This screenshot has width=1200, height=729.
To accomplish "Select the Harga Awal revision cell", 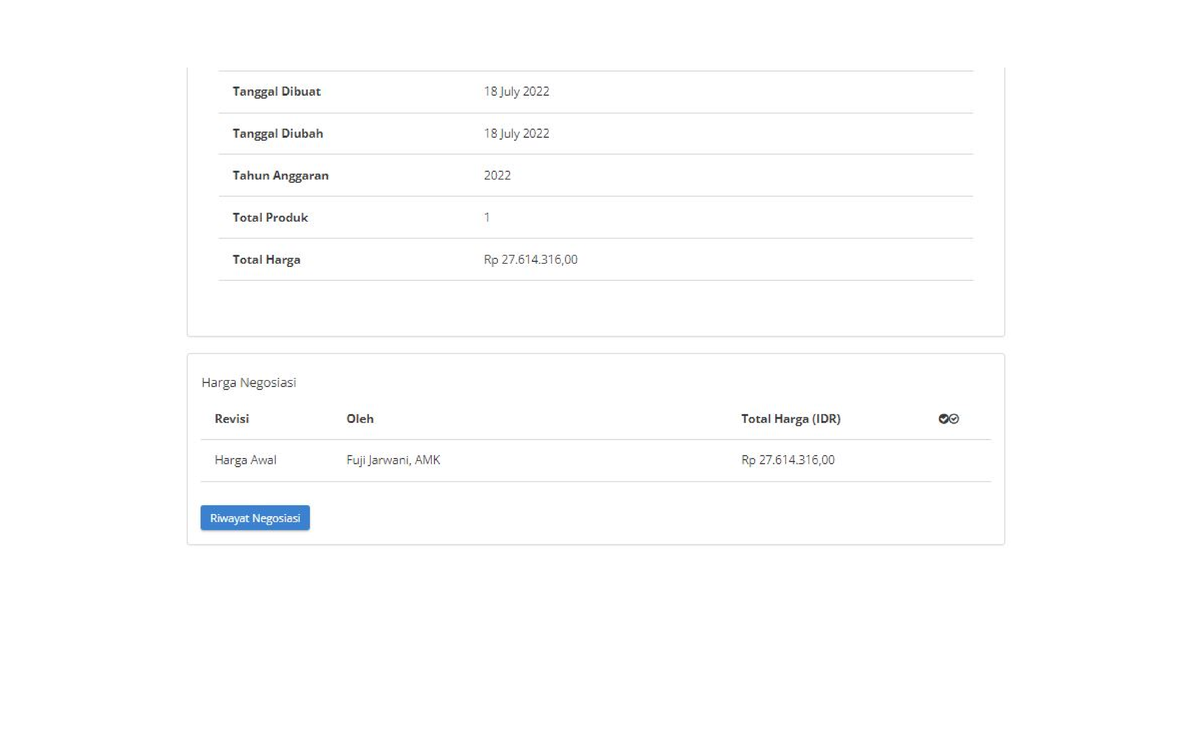I will pos(245,460).
